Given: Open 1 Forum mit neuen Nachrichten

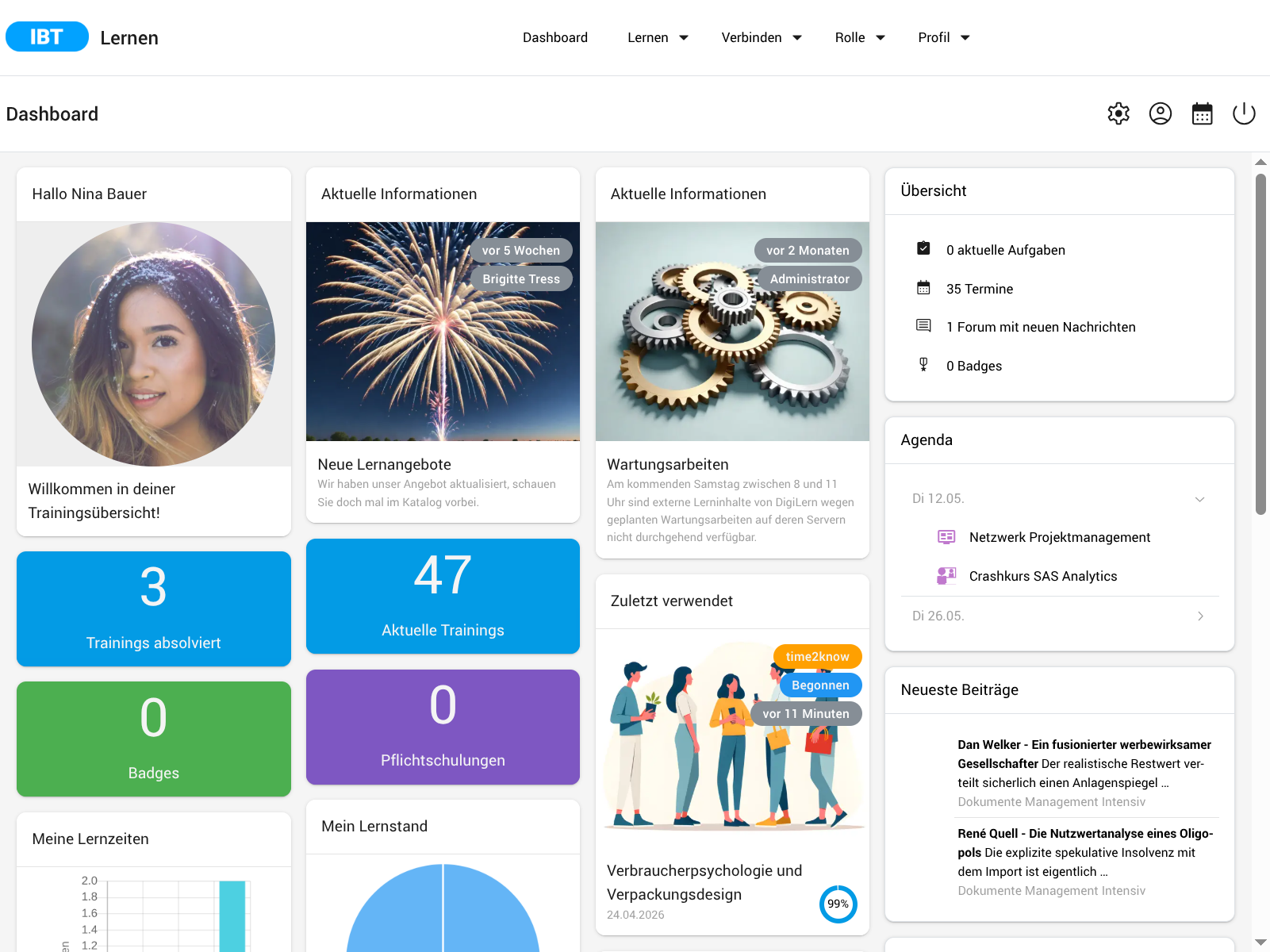Looking at the screenshot, I should 1041,327.
